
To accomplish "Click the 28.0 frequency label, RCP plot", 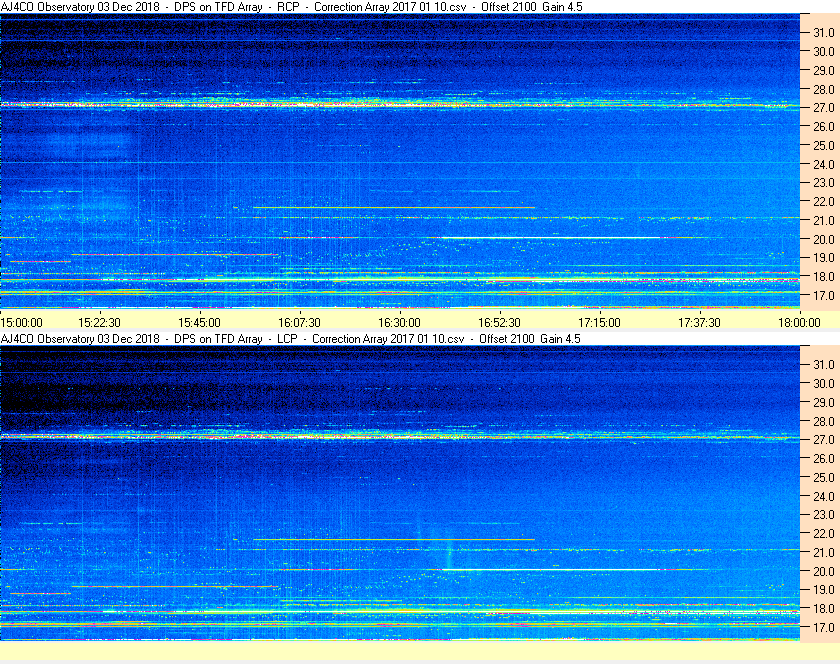I will click(x=824, y=89).
